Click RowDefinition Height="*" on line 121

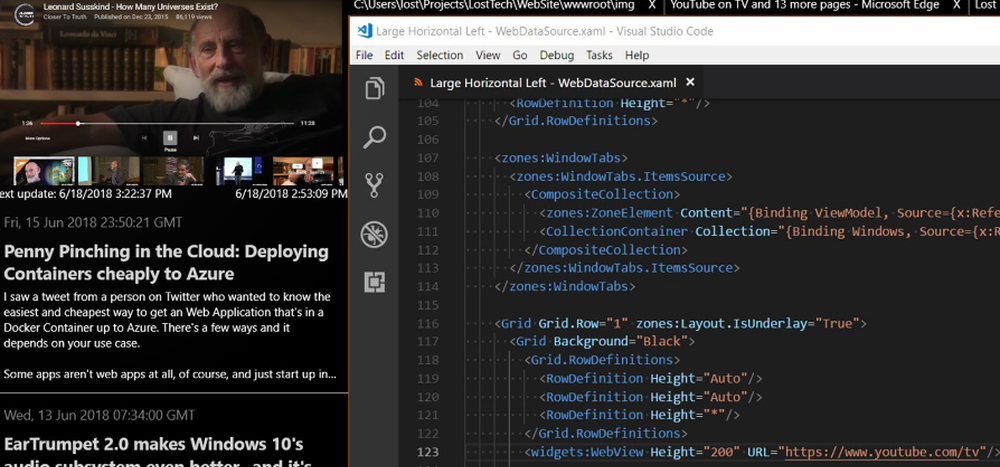639,415
